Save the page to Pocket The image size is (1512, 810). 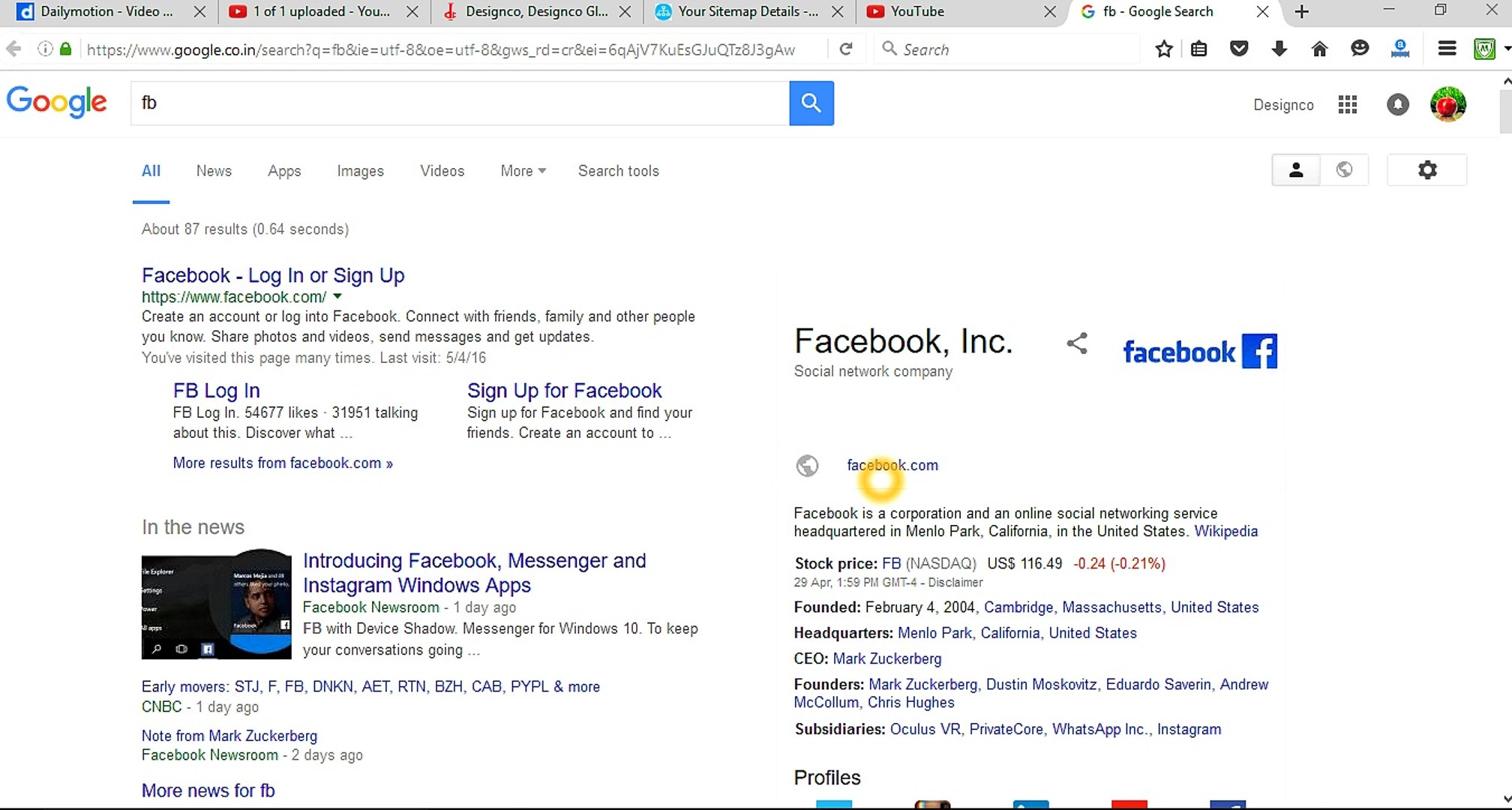tap(1239, 49)
